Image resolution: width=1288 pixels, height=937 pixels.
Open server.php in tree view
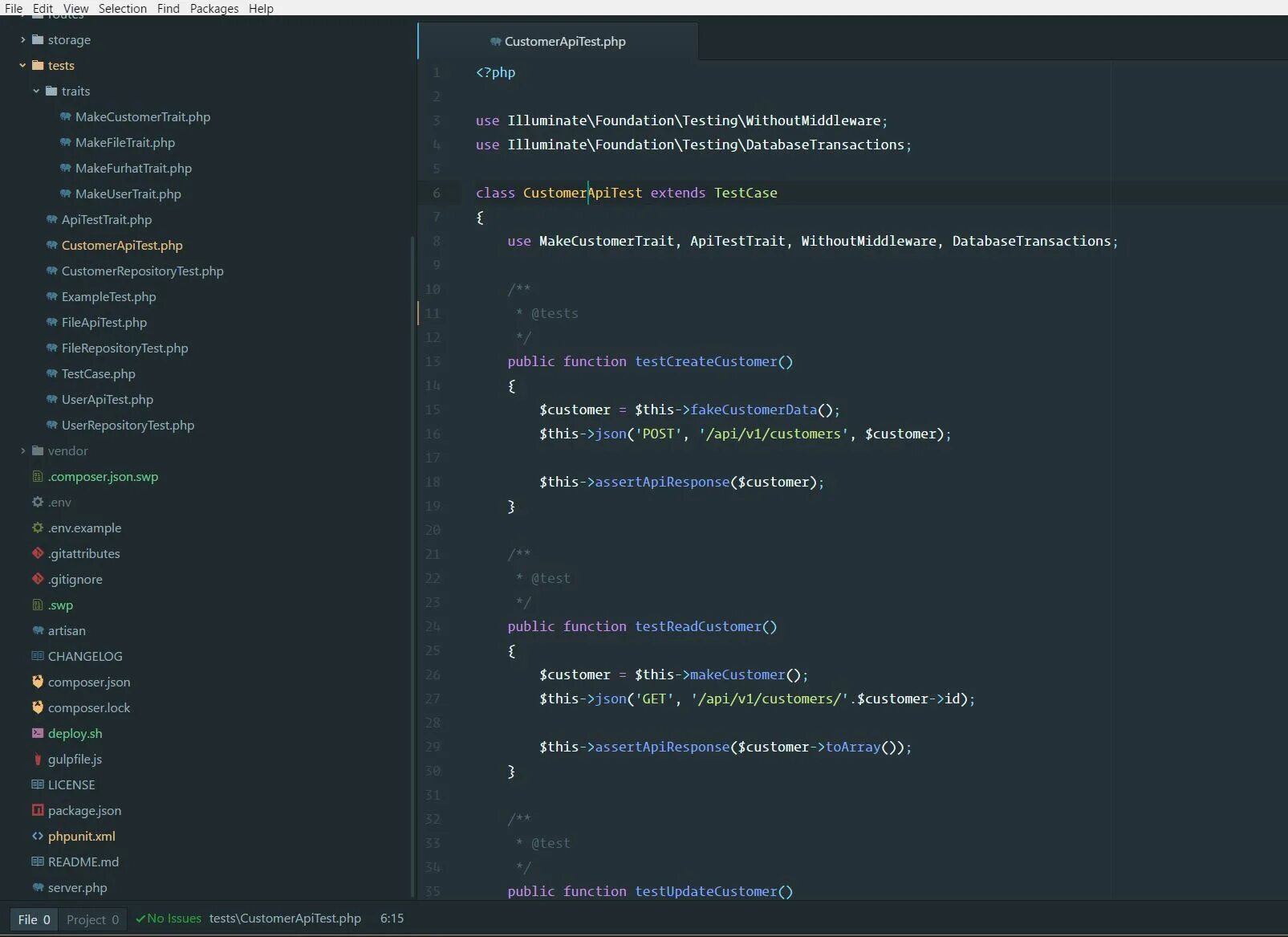77,887
